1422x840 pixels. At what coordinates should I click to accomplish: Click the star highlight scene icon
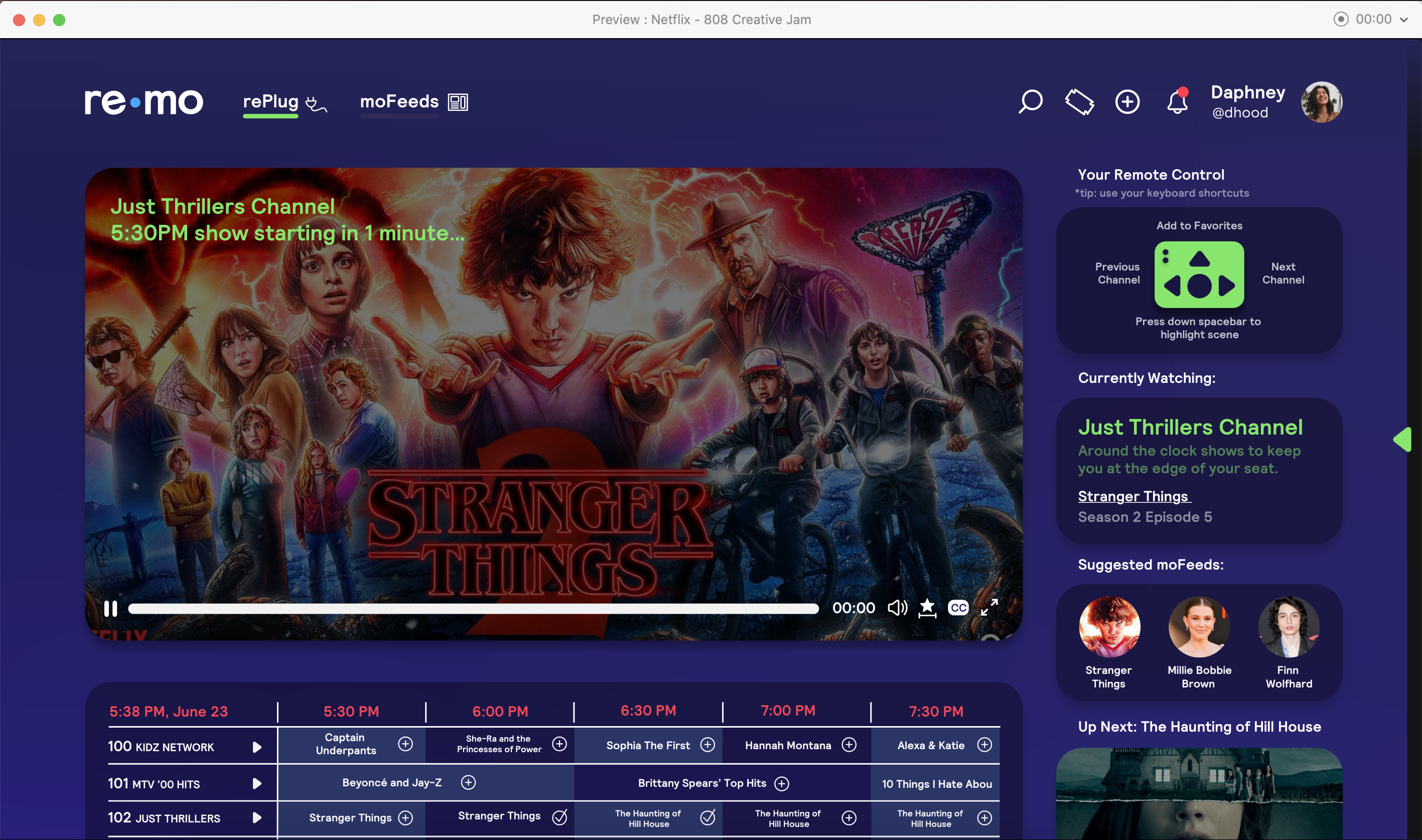click(927, 608)
